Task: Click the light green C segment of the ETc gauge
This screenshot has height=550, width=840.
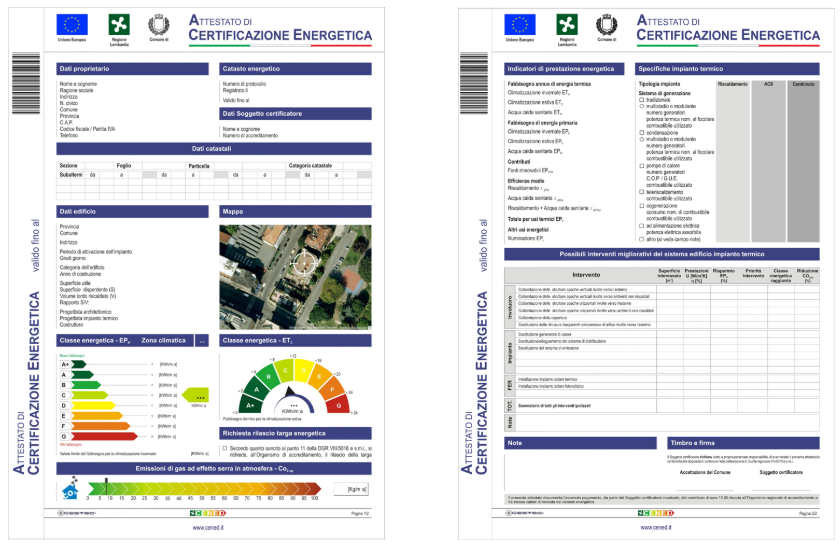Action: (284, 370)
